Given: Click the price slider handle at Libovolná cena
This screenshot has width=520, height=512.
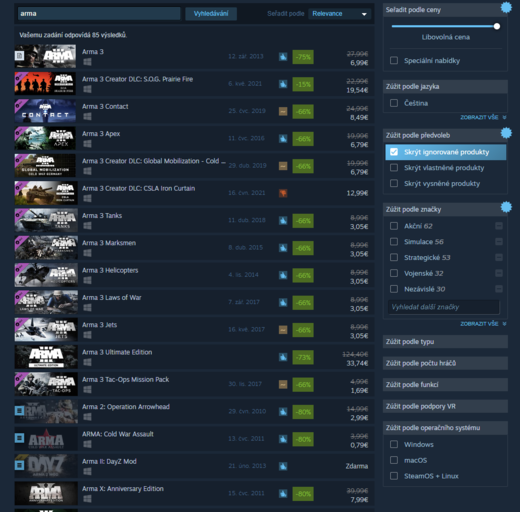Looking at the screenshot, I should click(497, 26).
